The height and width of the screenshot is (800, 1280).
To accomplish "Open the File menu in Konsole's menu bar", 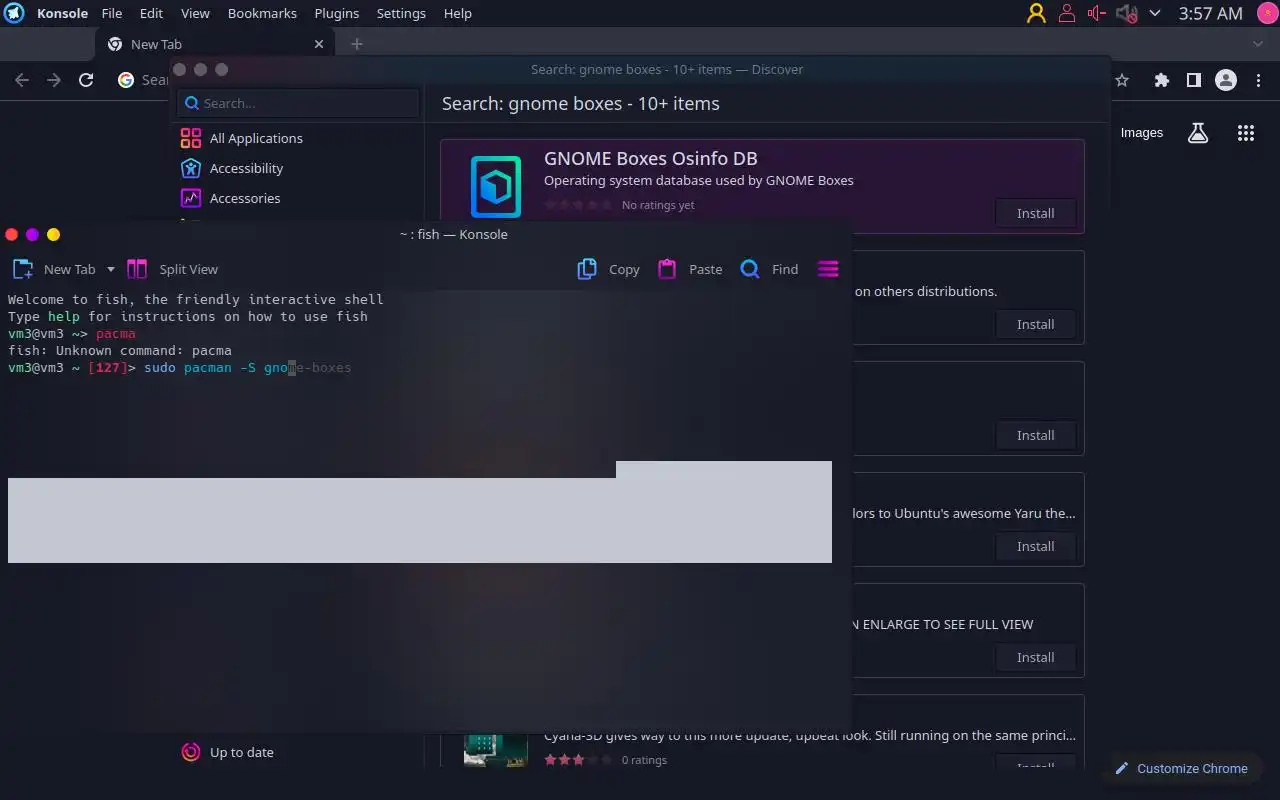I will (111, 13).
